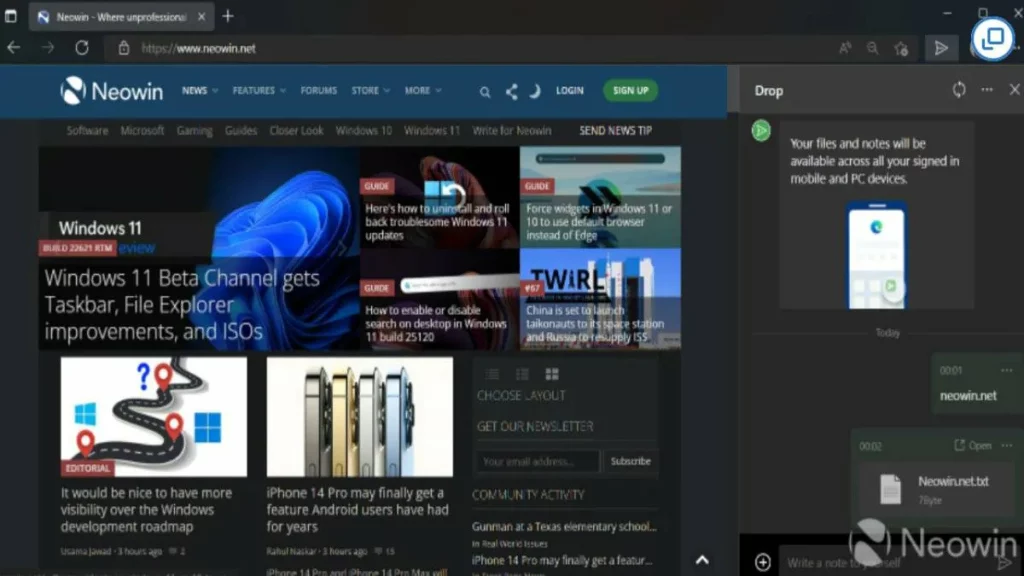Reload the Neowin page
This screenshot has width=1024, height=576.
click(x=82, y=48)
